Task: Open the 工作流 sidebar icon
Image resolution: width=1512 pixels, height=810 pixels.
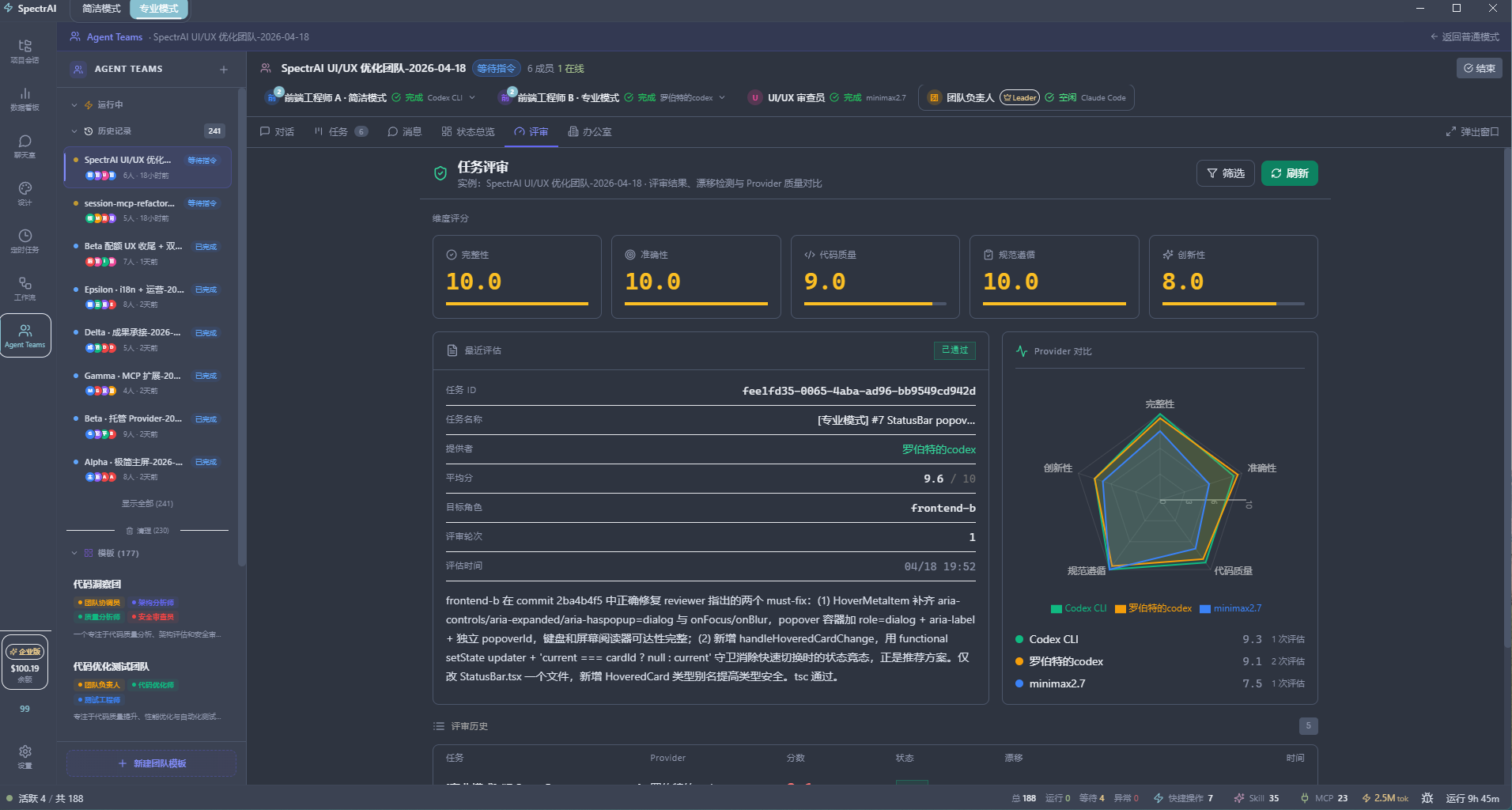Action: pos(25,286)
